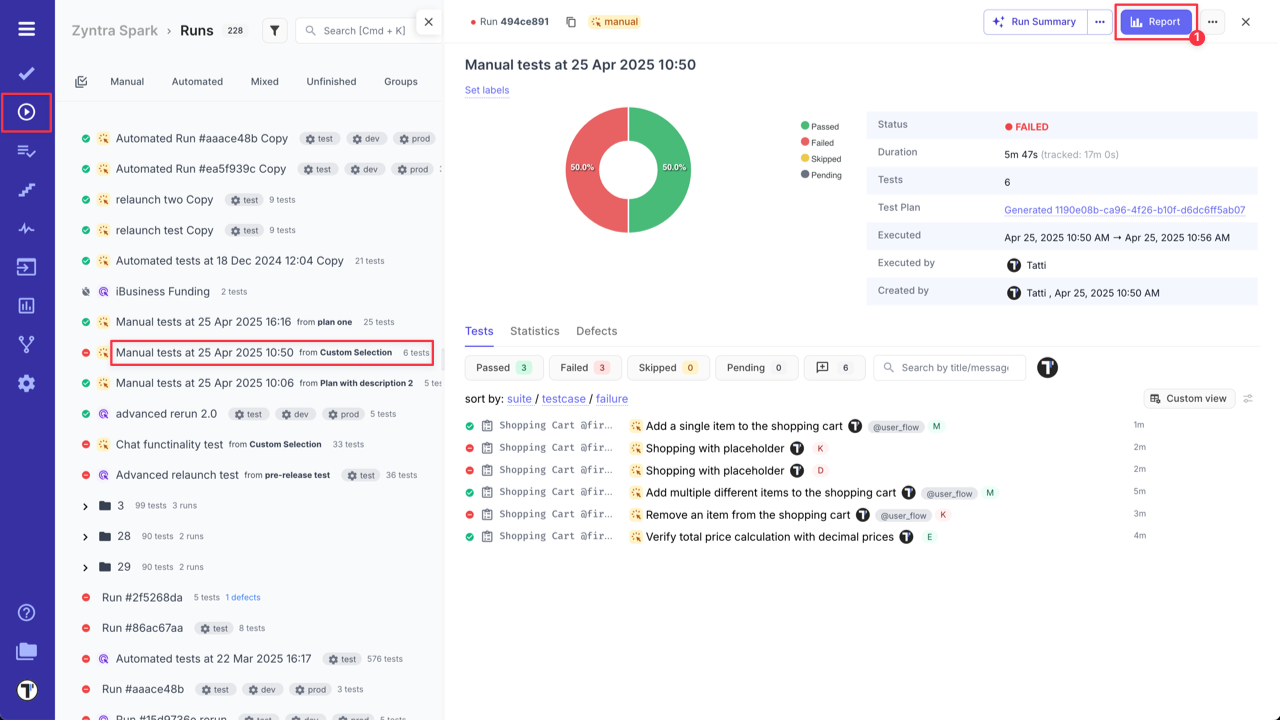Image resolution: width=1280 pixels, height=720 pixels.
Task: Switch to the Automated runs tab
Action: click(197, 81)
